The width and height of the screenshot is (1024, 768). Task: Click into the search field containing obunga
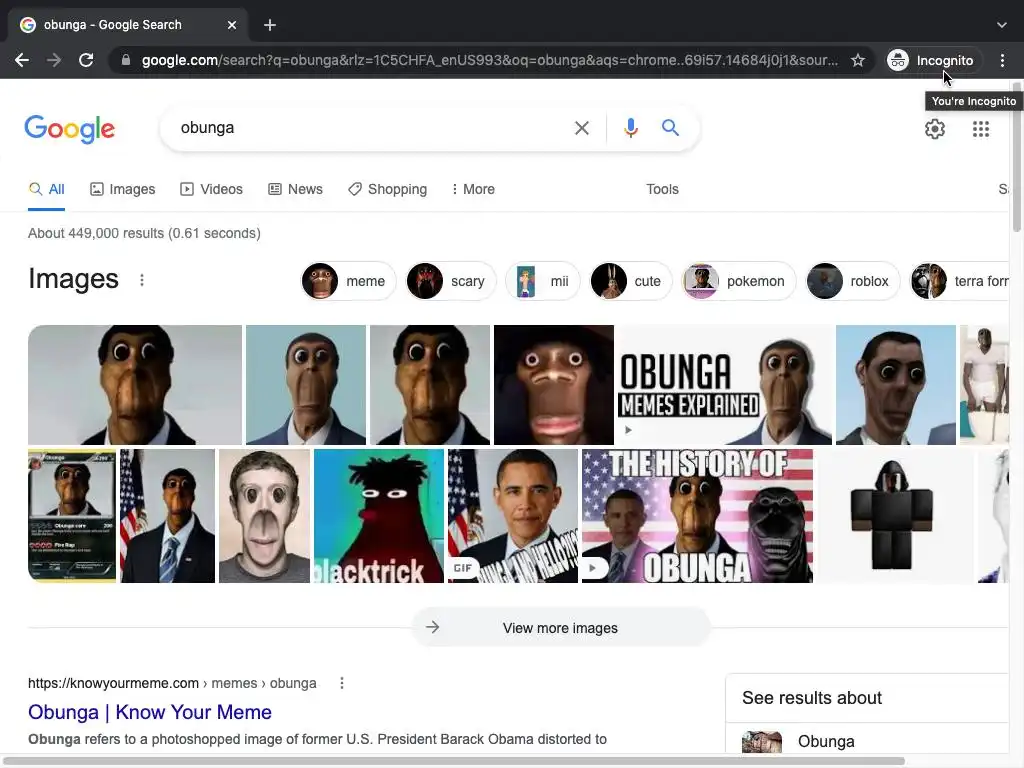tap(372, 128)
